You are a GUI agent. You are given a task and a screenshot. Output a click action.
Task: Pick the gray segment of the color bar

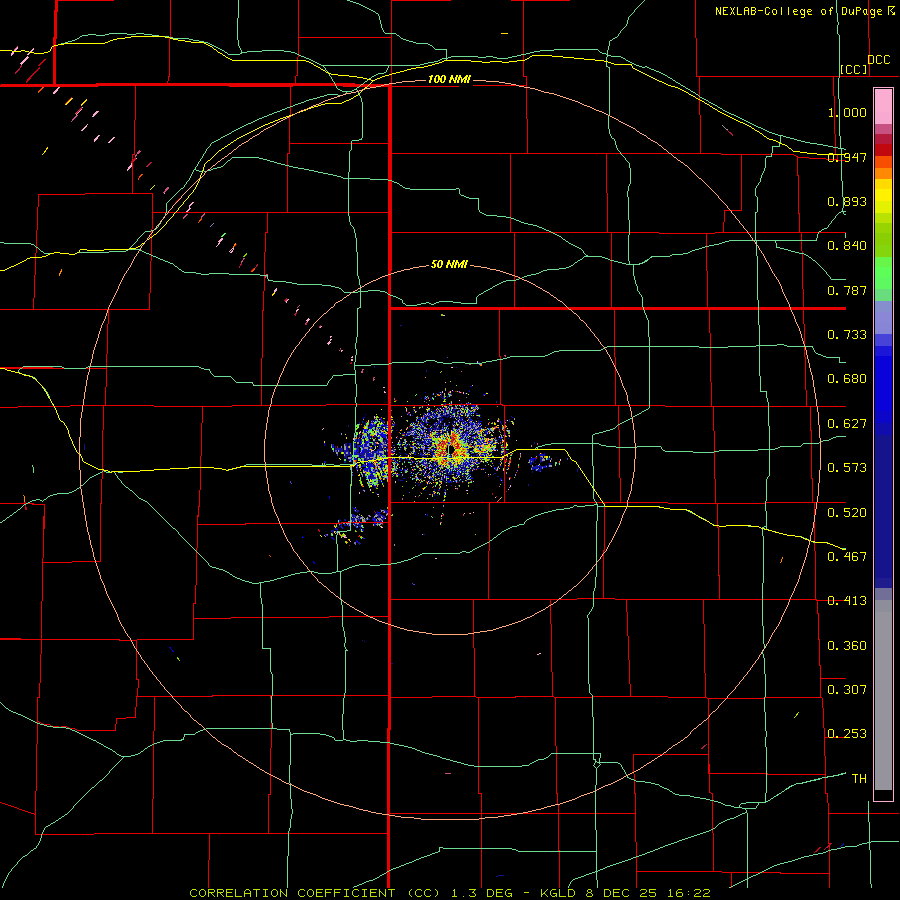(883, 695)
